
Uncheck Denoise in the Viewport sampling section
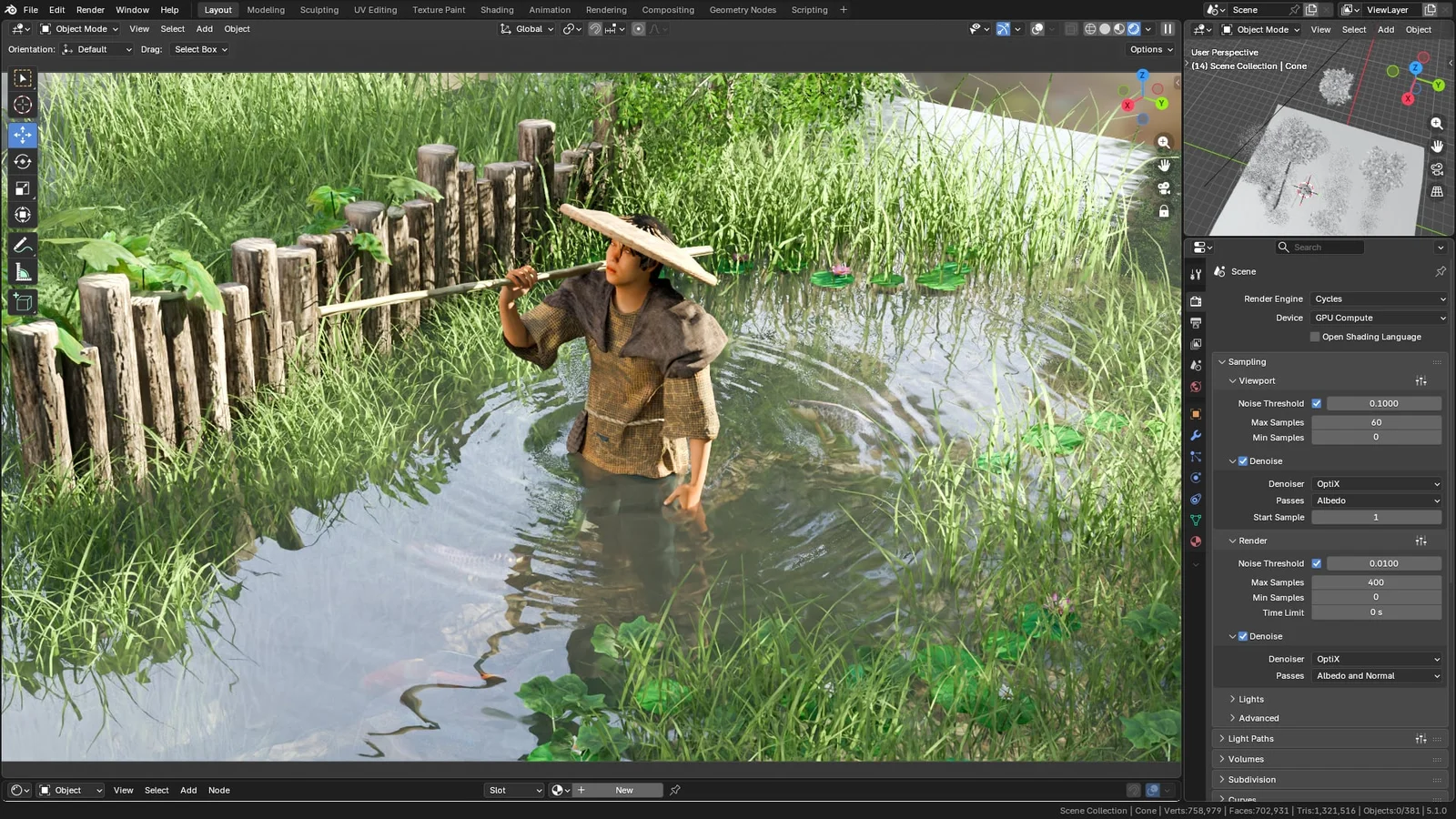point(1243,460)
